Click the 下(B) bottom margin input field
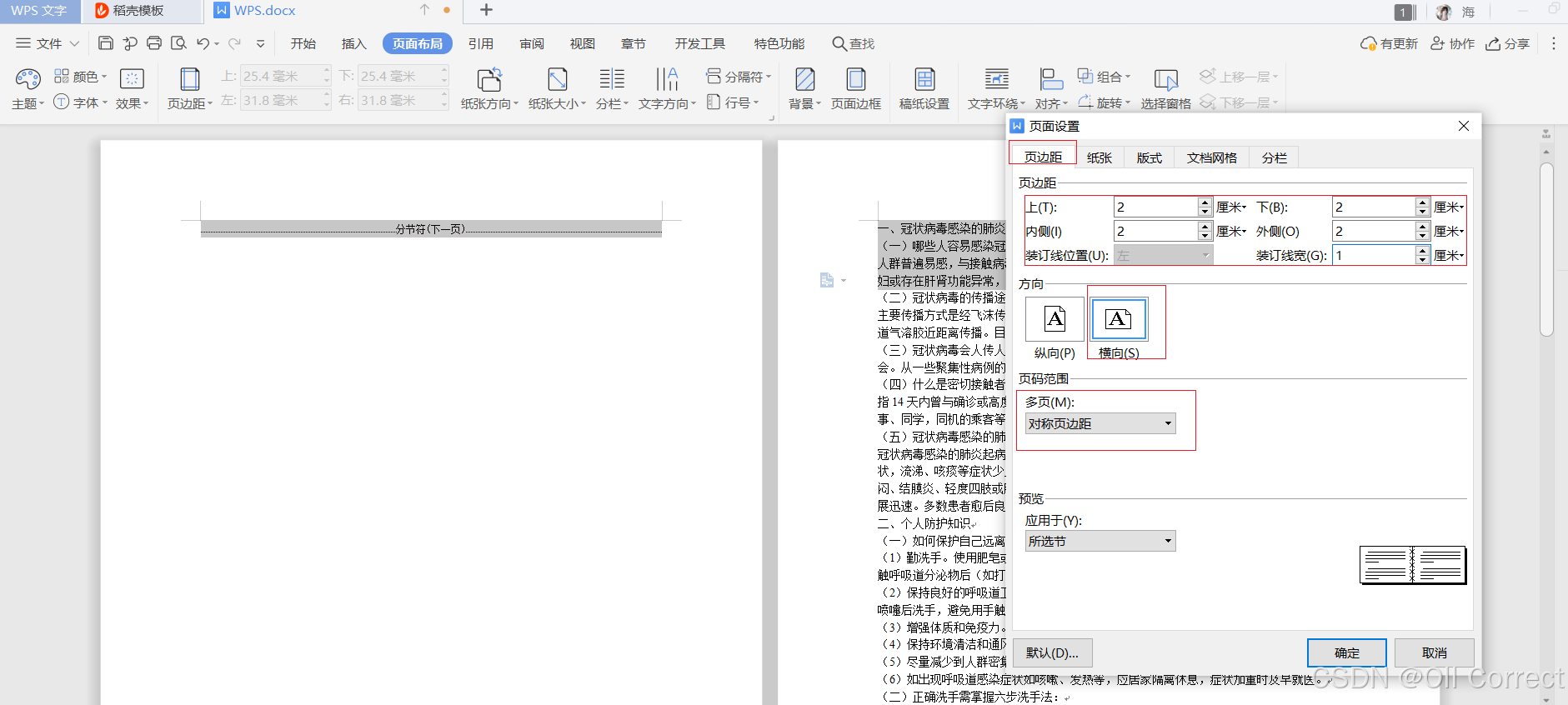This screenshot has width=1568, height=705. (x=1373, y=207)
